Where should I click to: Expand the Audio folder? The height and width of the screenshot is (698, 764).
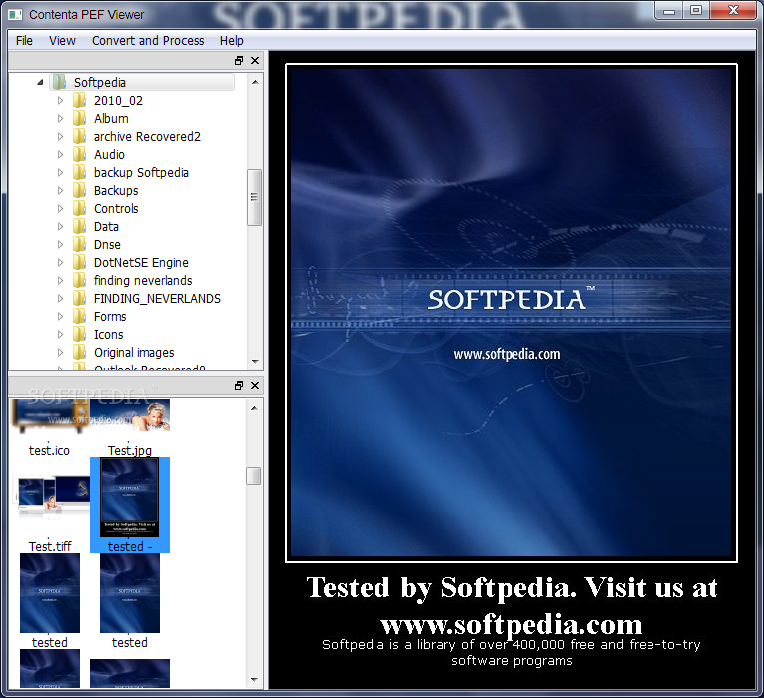click(x=60, y=154)
